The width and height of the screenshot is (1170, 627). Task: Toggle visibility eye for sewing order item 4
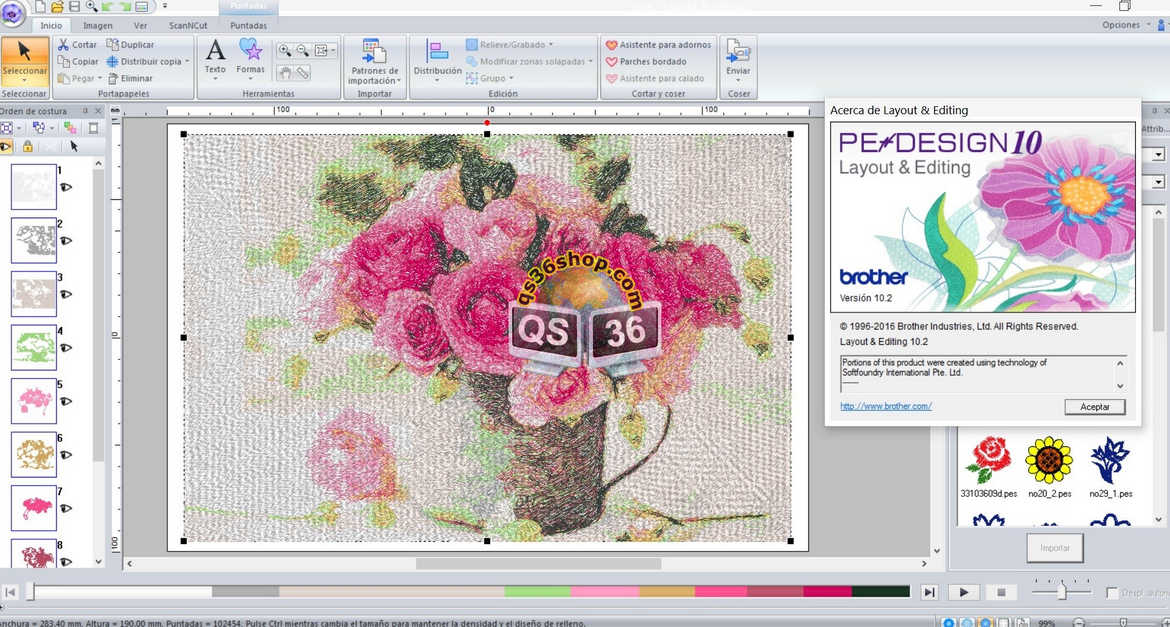click(66, 348)
